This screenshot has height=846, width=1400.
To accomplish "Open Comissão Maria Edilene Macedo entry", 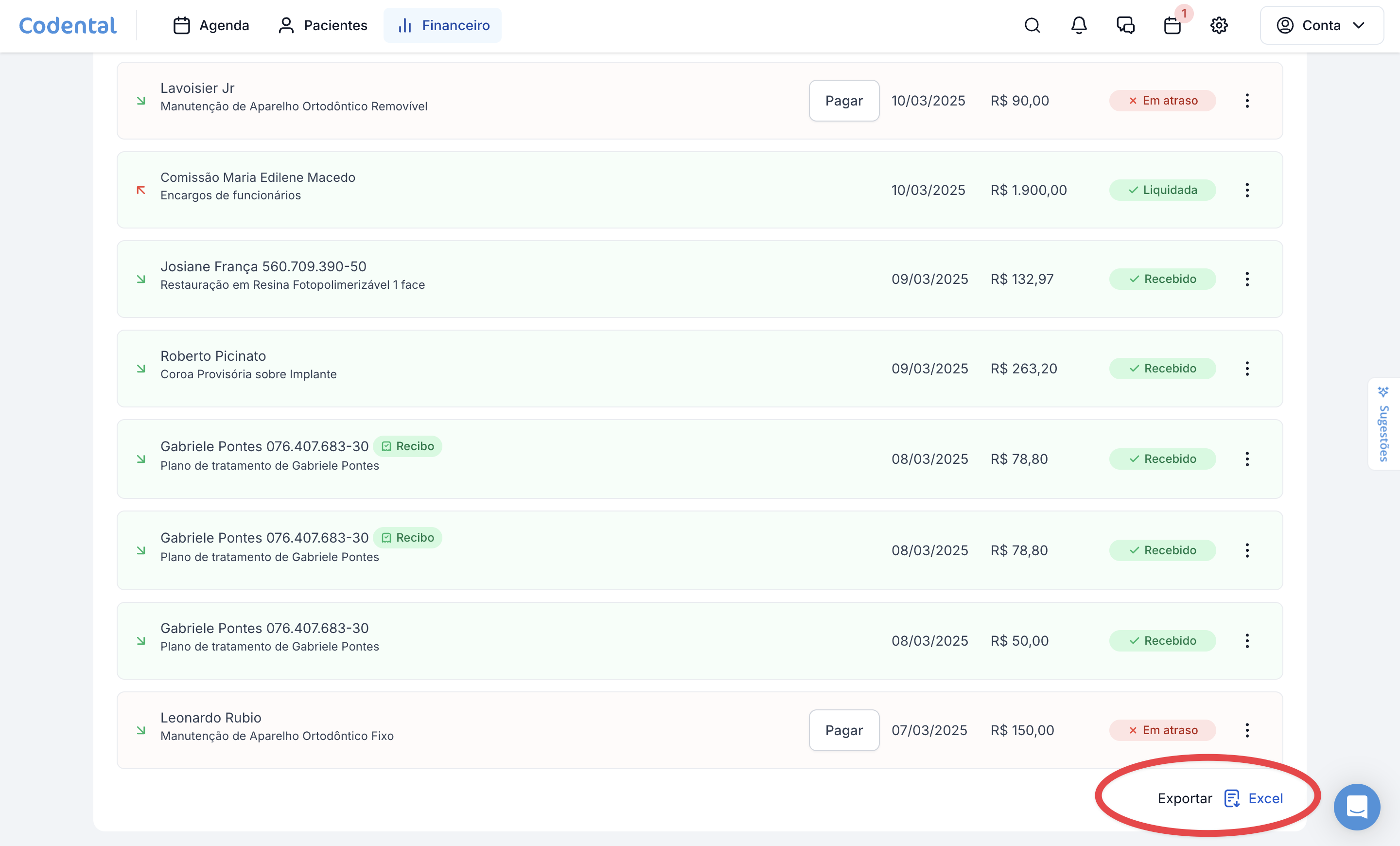I will pos(257,178).
